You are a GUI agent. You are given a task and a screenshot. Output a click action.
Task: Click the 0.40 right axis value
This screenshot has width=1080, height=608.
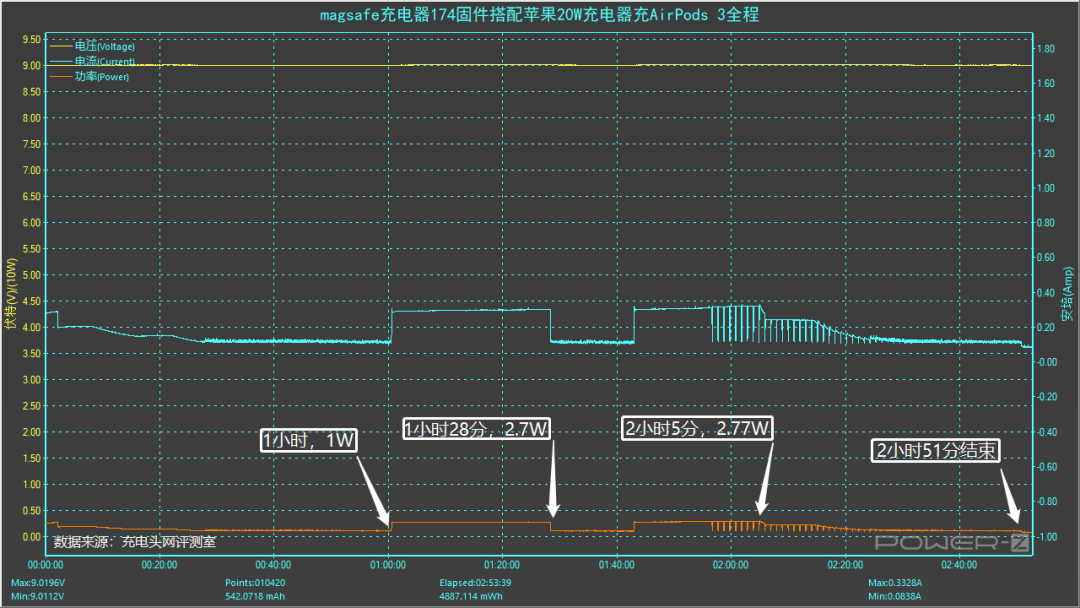pyautogui.click(x=1046, y=293)
